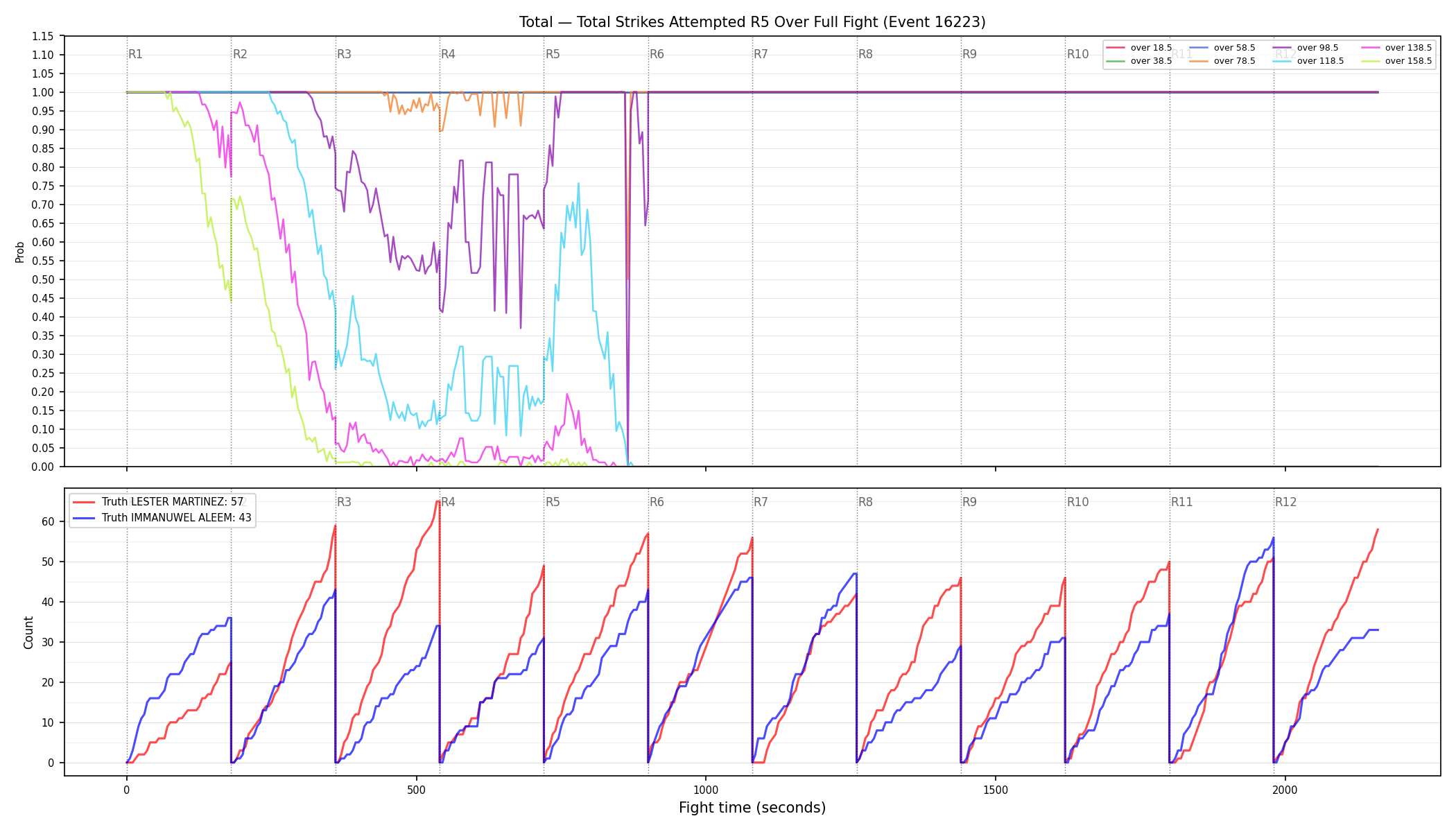Click the R7 round label in count chart
Image resolution: width=1456 pixels, height=832 pixels.
point(761,502)
